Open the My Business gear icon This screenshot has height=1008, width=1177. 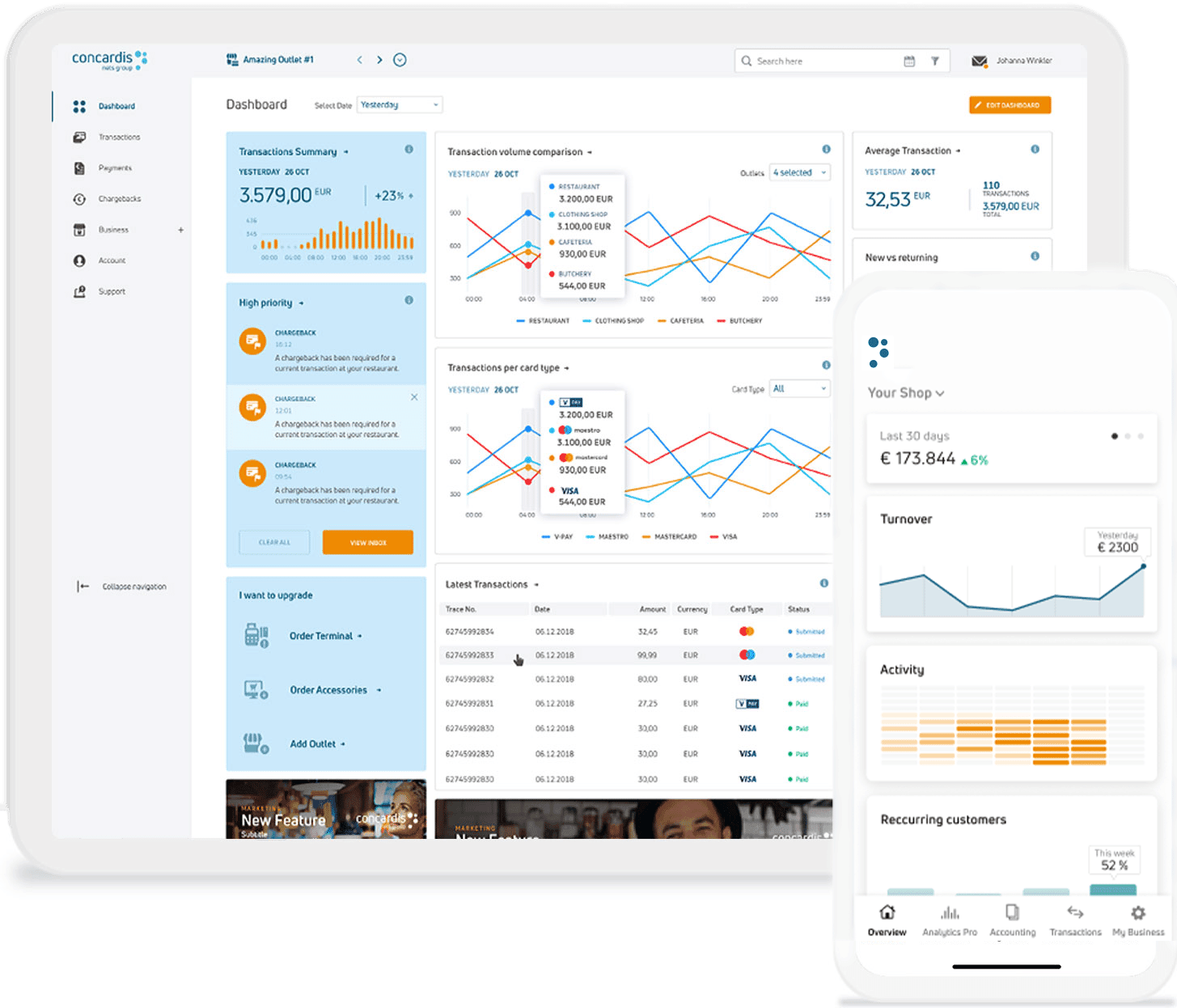click(x=1138, y=913)
